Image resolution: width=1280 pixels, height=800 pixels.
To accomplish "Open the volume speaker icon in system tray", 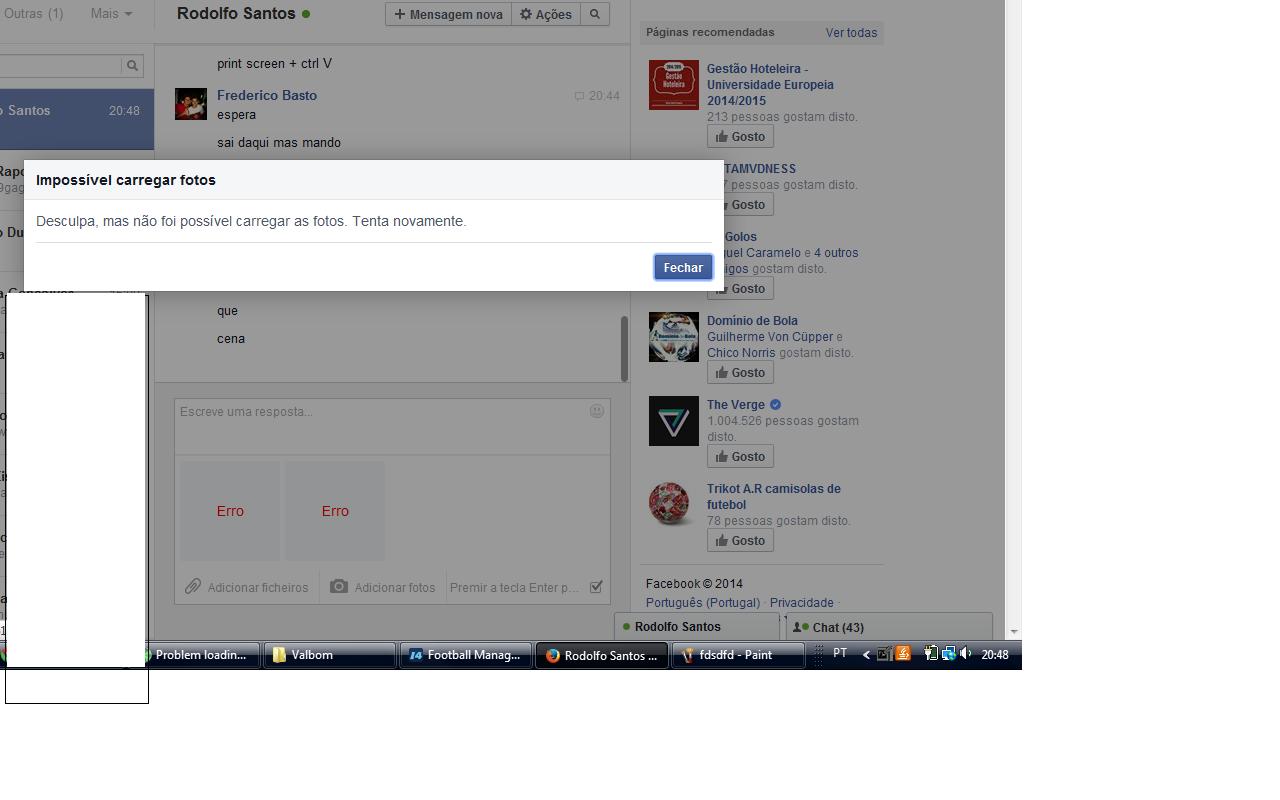I will [x=965, y=654].
